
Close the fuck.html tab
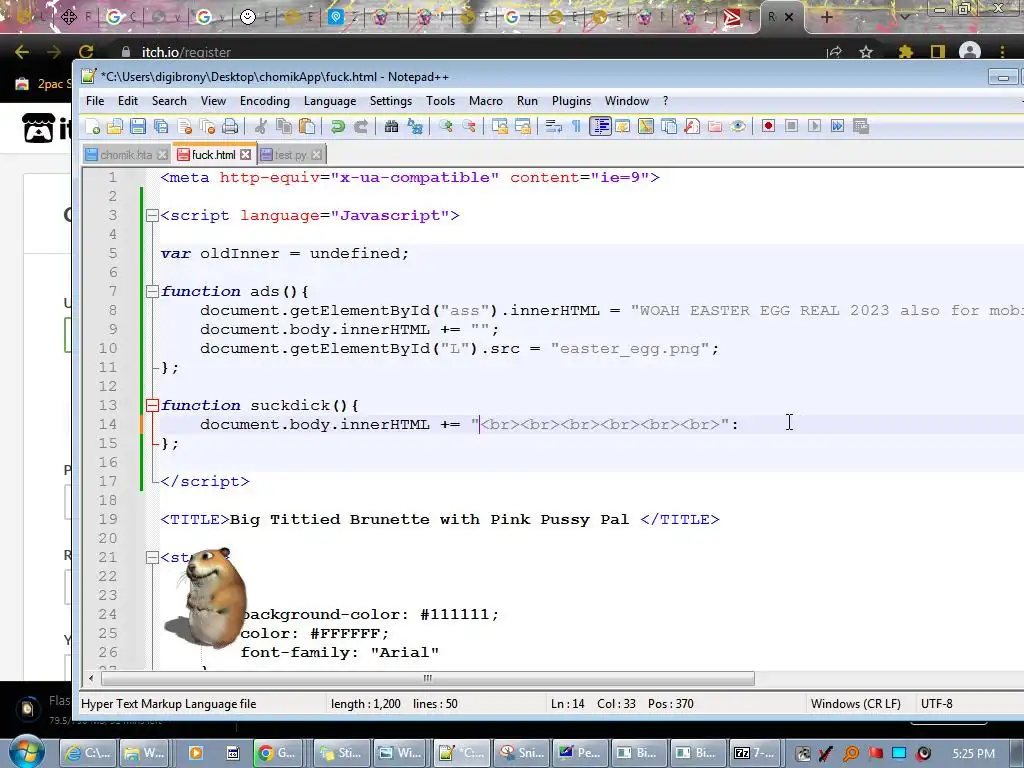pos(246,155)
